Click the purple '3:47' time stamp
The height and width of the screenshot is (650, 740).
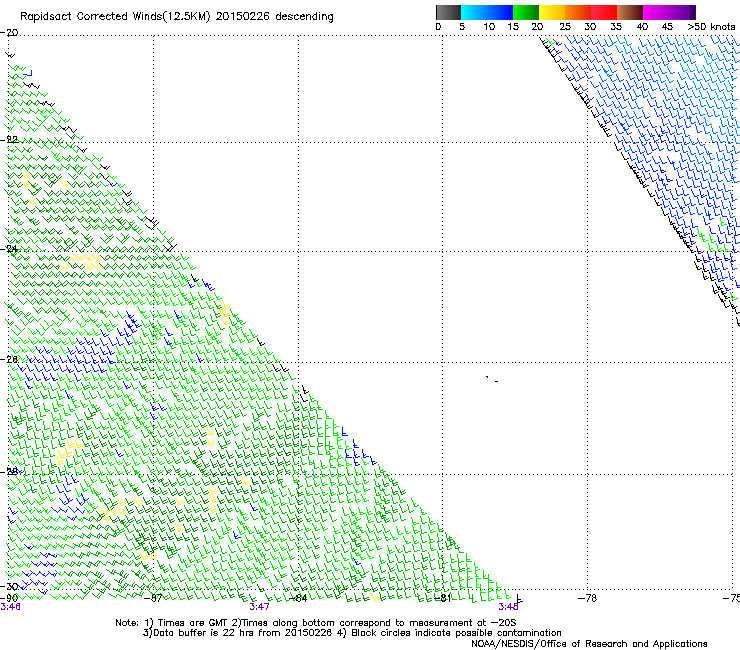[260, 607]
